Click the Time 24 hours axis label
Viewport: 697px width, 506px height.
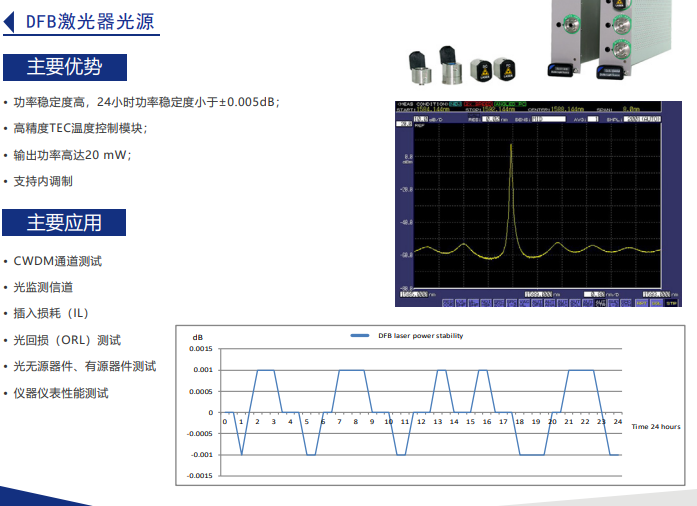coord(656,427)
